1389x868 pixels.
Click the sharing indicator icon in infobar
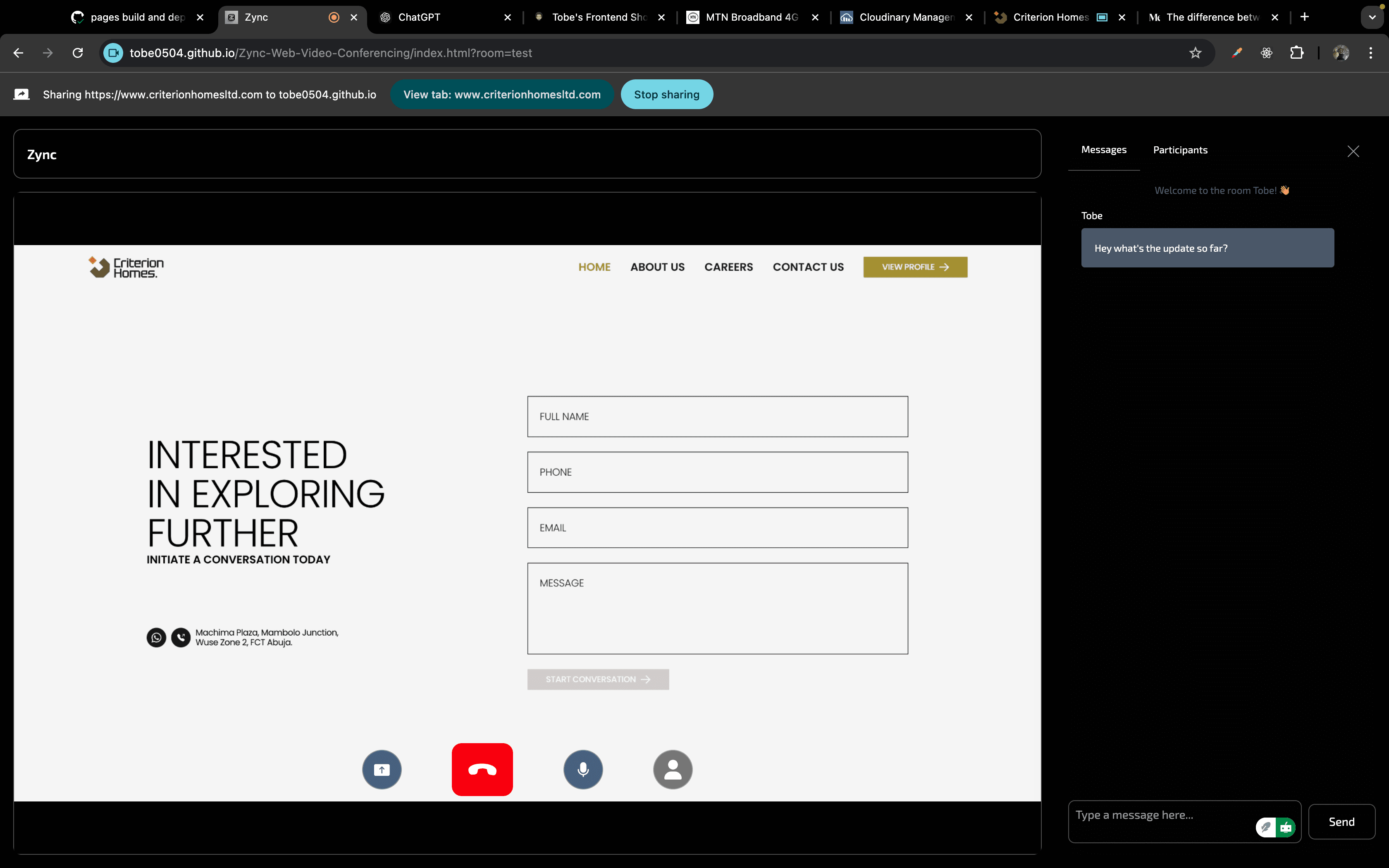(21, 94)
